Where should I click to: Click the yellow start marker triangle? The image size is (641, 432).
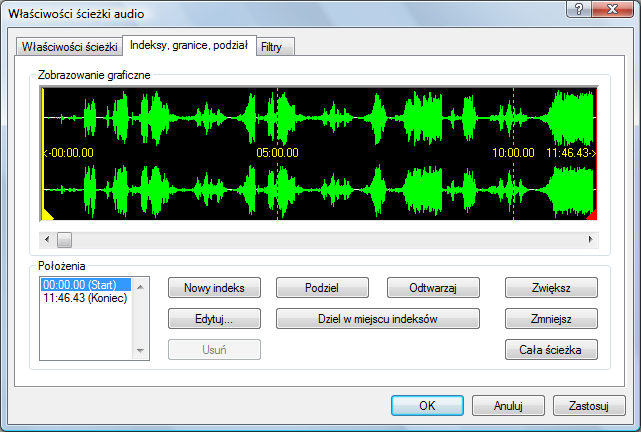pos(47,215)
